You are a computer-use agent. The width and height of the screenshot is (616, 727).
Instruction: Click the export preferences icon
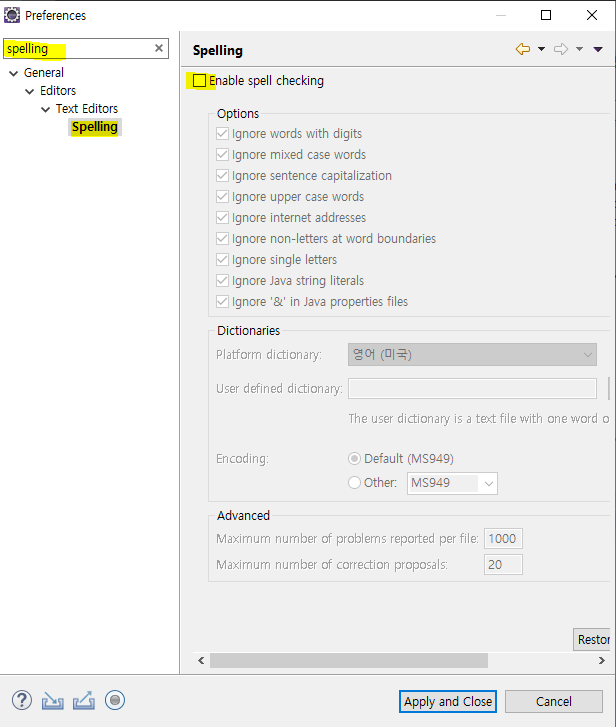click(84, 701)
